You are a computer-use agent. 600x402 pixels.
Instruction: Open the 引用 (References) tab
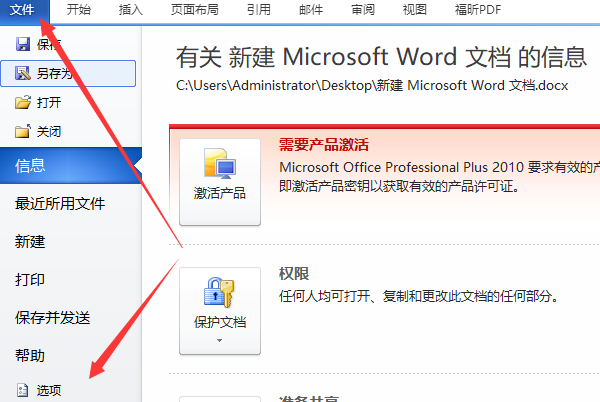click(259, 10)
